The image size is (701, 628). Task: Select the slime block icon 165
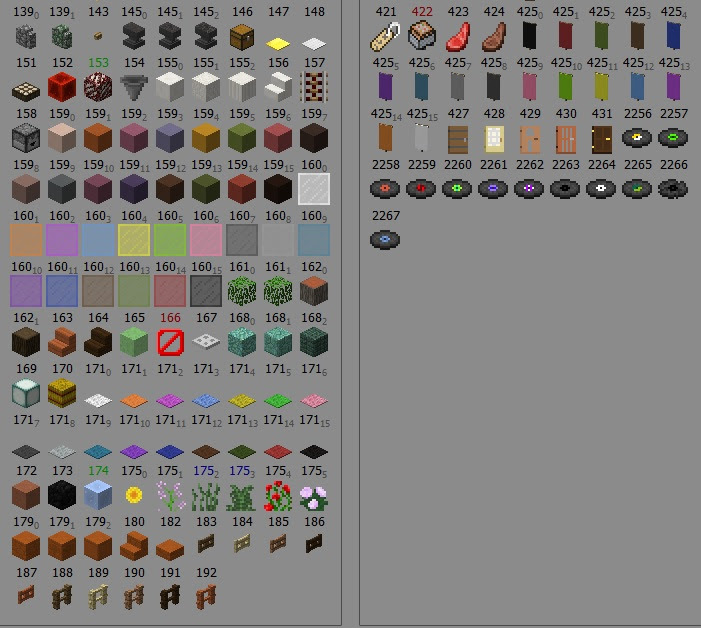click(x=134, y=342)
